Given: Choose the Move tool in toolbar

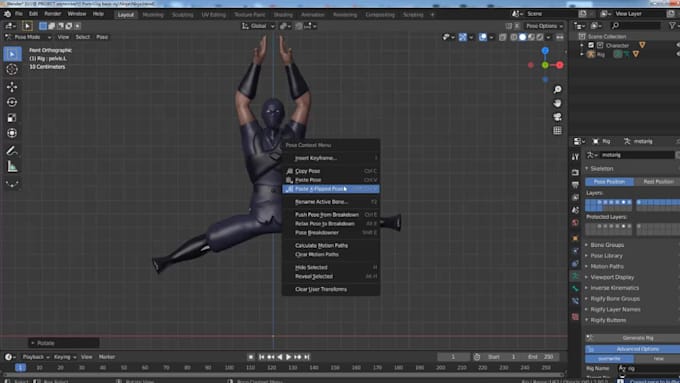Looking at the screenshot, I should (12, 87).
